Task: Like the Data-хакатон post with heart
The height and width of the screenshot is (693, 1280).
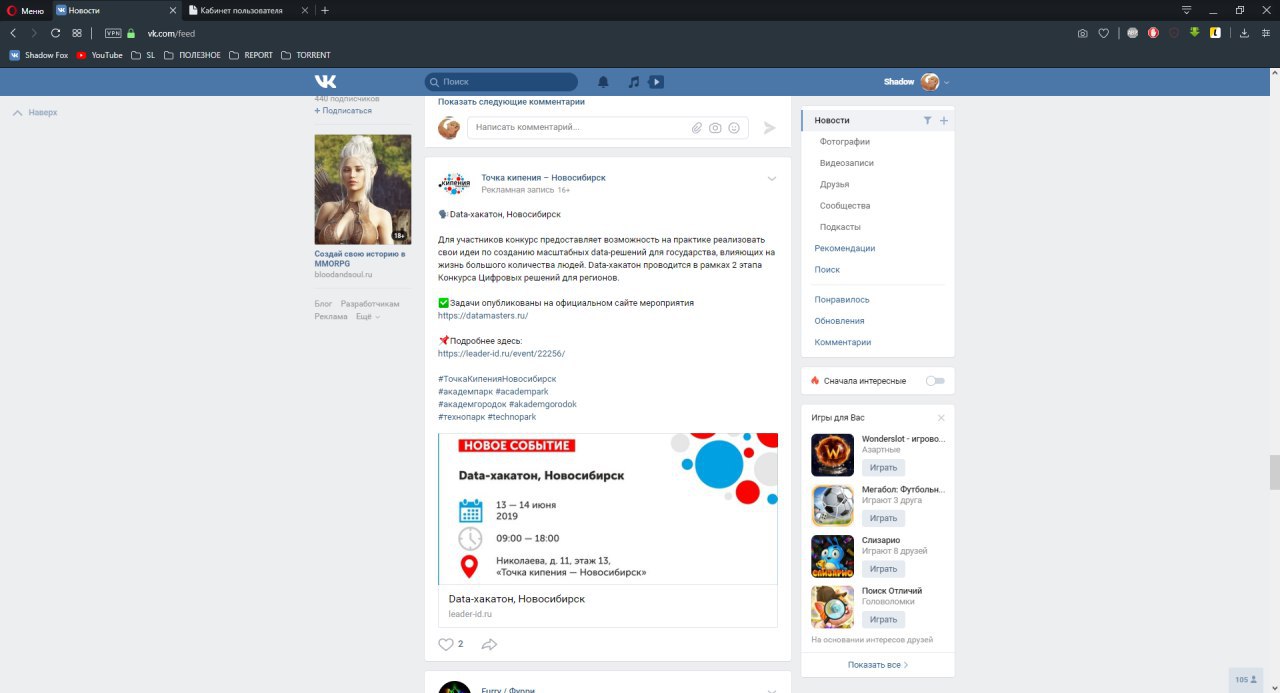Action: tap(446, 644)
